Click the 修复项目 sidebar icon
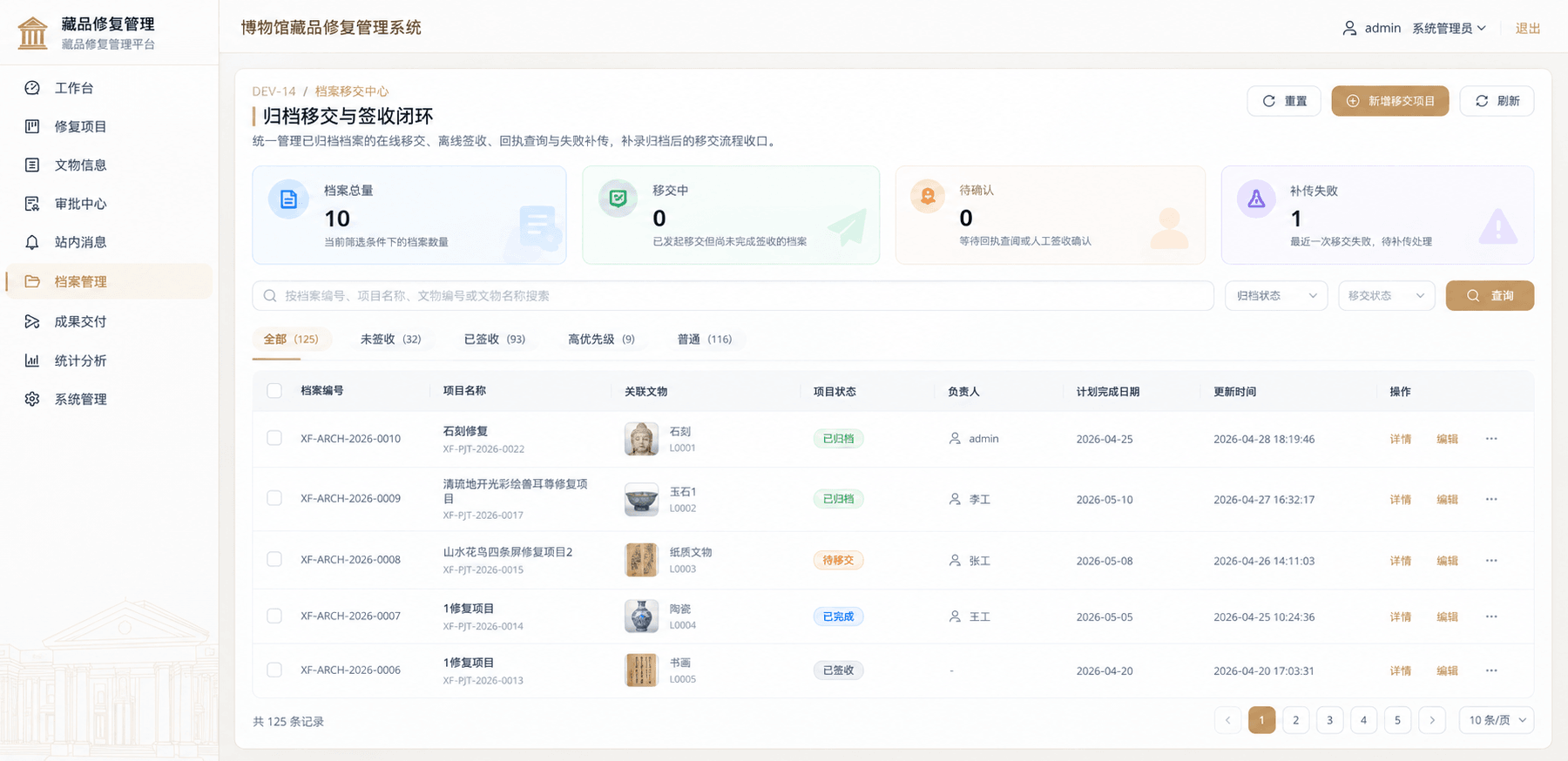Viewport: 1568px width, 761px height. coord(32,126)
